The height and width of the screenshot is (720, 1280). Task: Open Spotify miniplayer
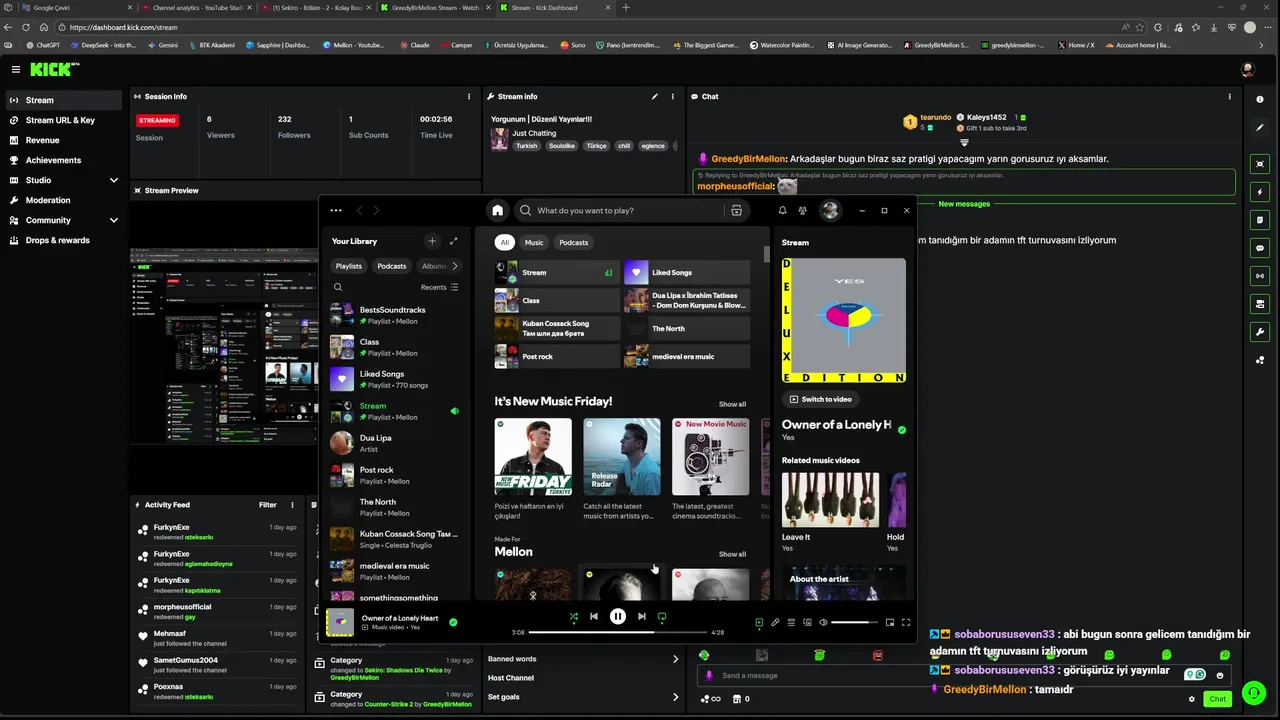[x=890, y=622]
